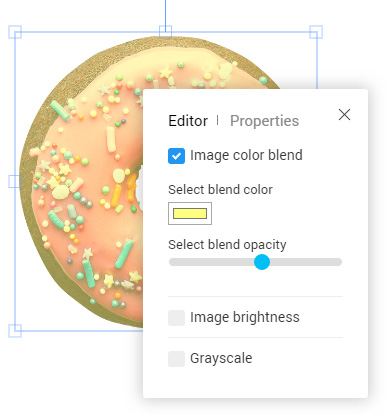Click the left-middle resize handle
387x415 pixels.
click(15, 181)
